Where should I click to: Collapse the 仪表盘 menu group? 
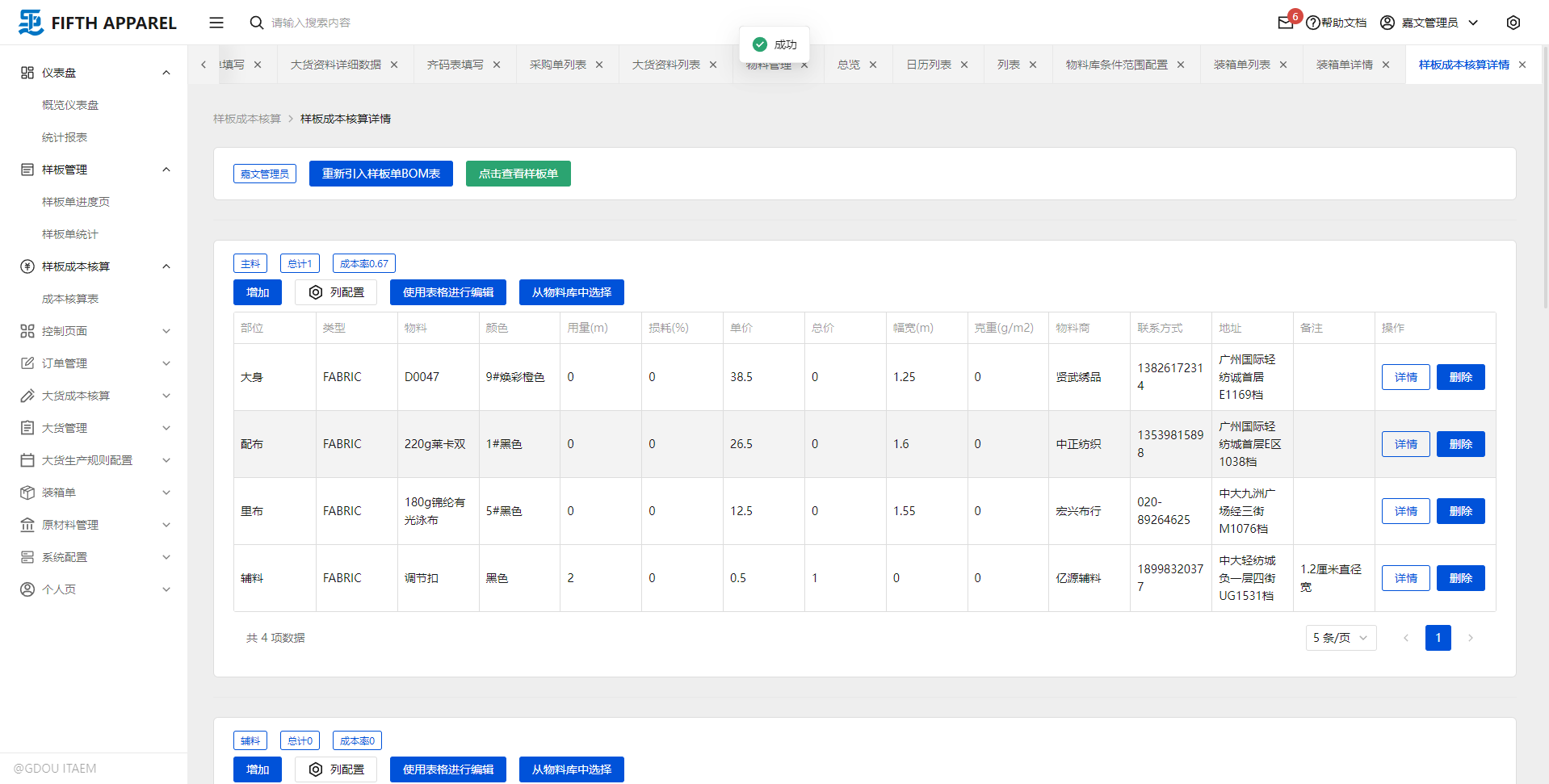click(x=166, y=73)
